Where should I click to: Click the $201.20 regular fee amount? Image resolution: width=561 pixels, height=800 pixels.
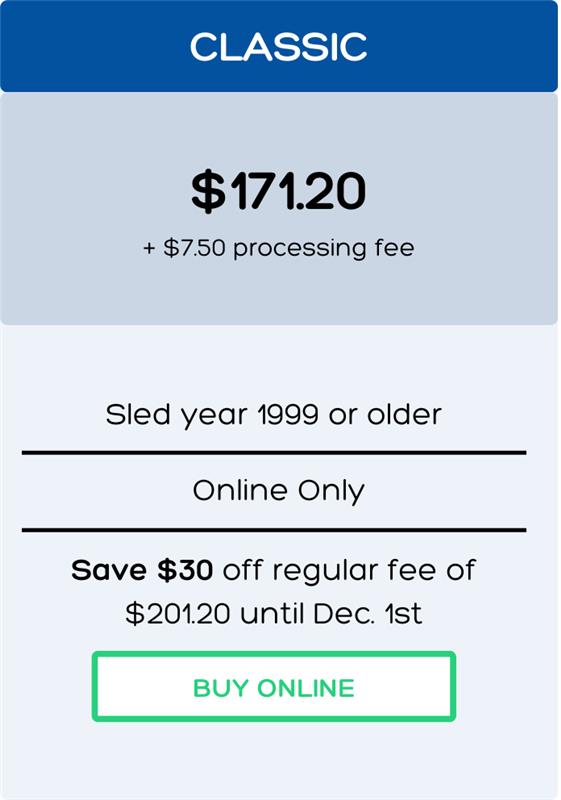coord(177,613)
